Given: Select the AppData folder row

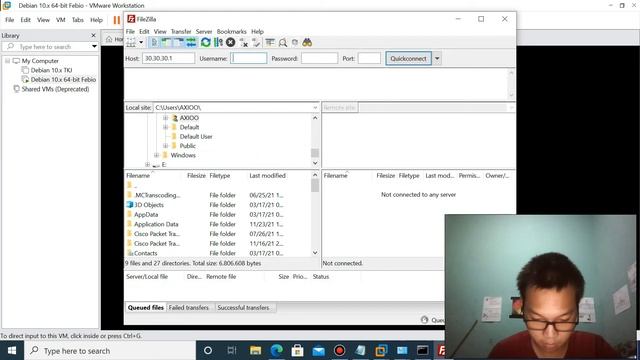Looking at the screenshot, I should click(218, 214).
